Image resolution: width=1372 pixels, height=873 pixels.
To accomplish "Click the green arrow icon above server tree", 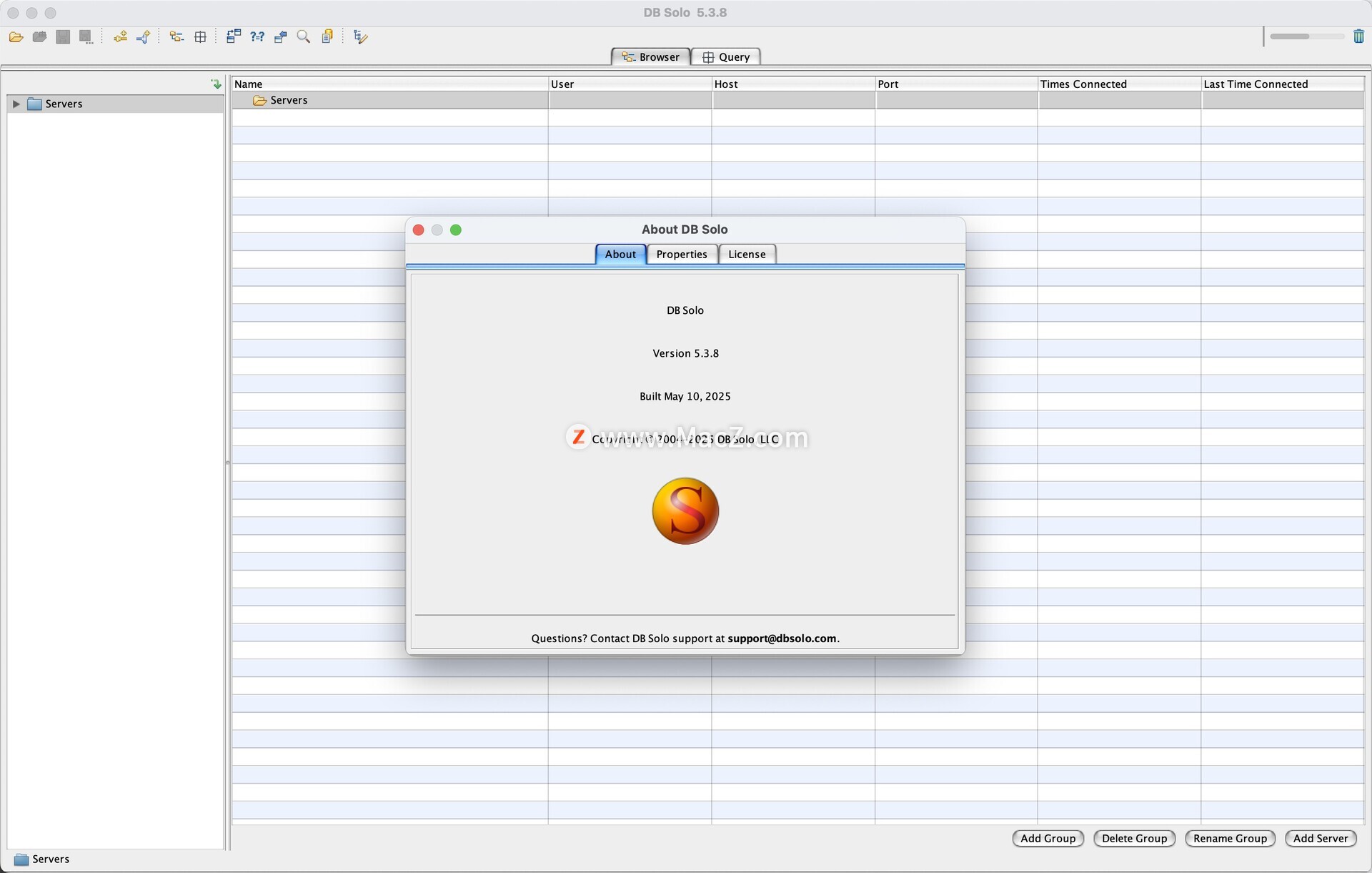I will tap(216, 84).
